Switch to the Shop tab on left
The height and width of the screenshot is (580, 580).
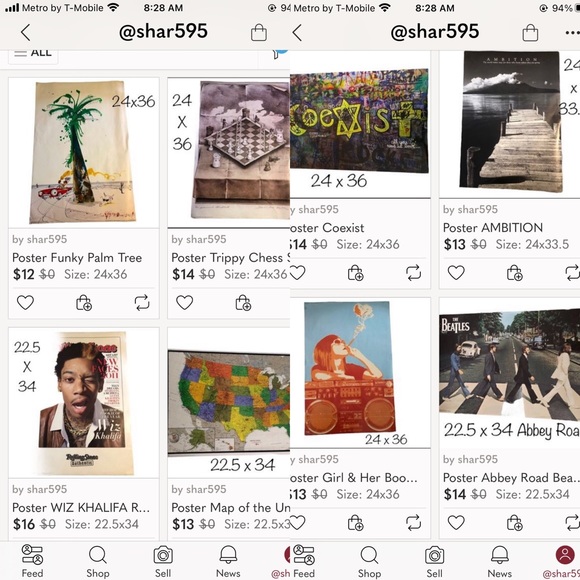[98, 561]
